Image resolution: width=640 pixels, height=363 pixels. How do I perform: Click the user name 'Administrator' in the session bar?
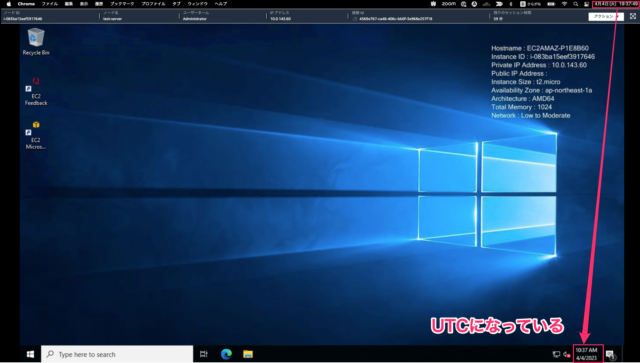click(195, 19)
